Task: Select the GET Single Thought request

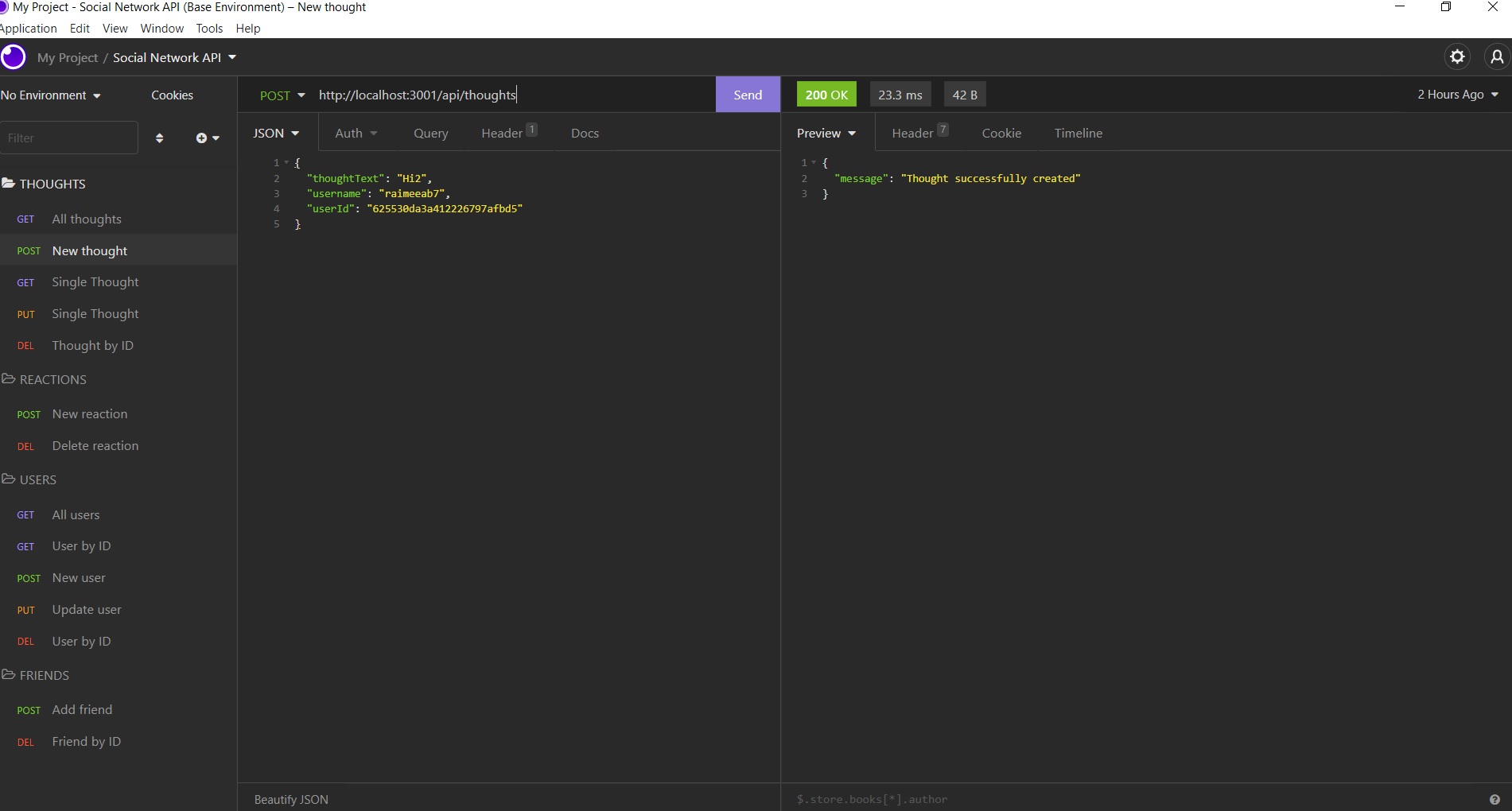Action: click(x=119, y=282)
